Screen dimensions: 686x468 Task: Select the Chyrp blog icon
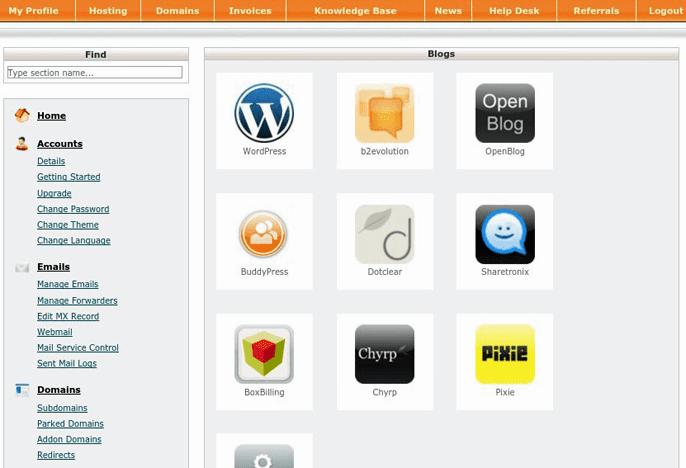pyautogui.click(x=385, y=354)
